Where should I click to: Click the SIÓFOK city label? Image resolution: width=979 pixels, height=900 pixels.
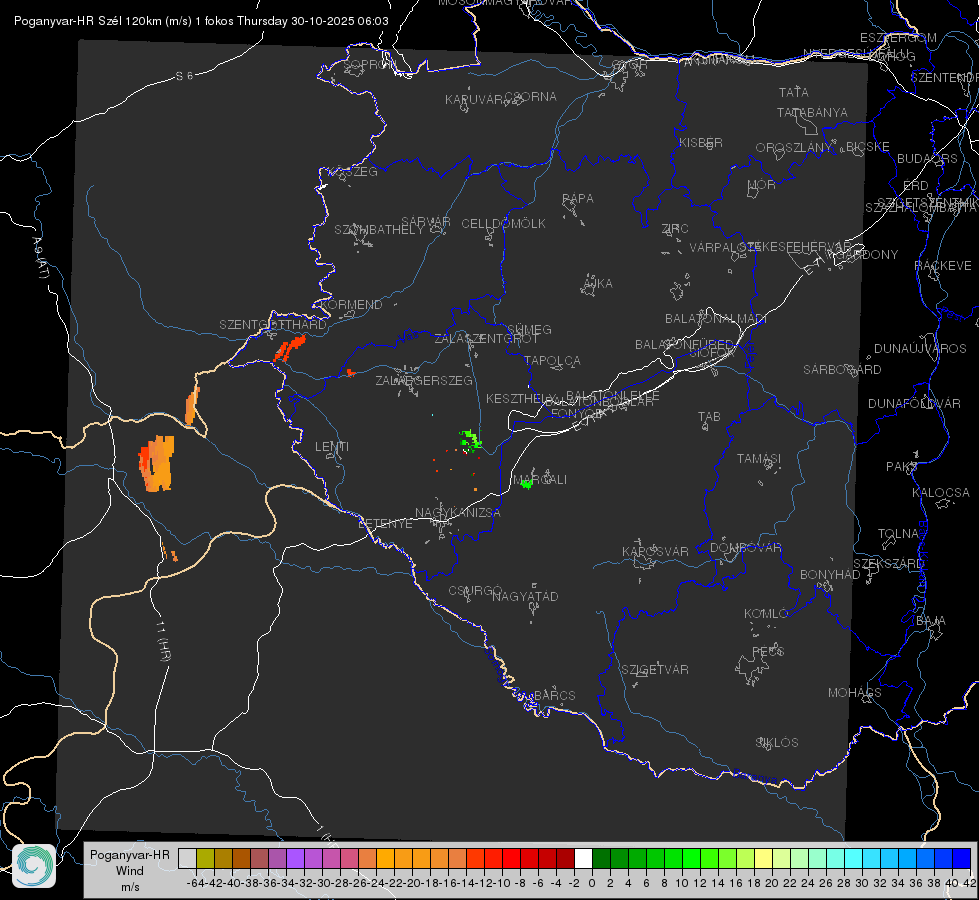pyautogui.click(x=712, y=353)
